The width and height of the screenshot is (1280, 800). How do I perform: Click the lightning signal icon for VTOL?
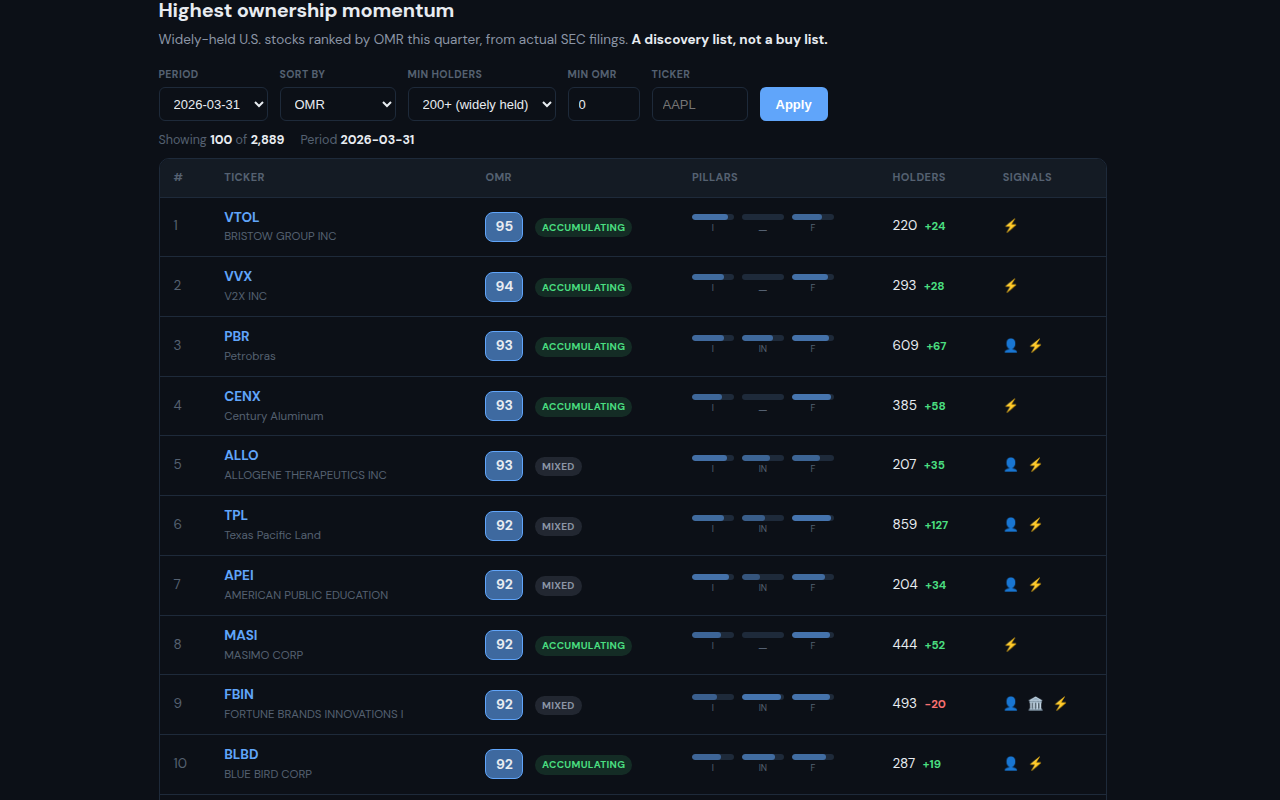pos(1010,226)
